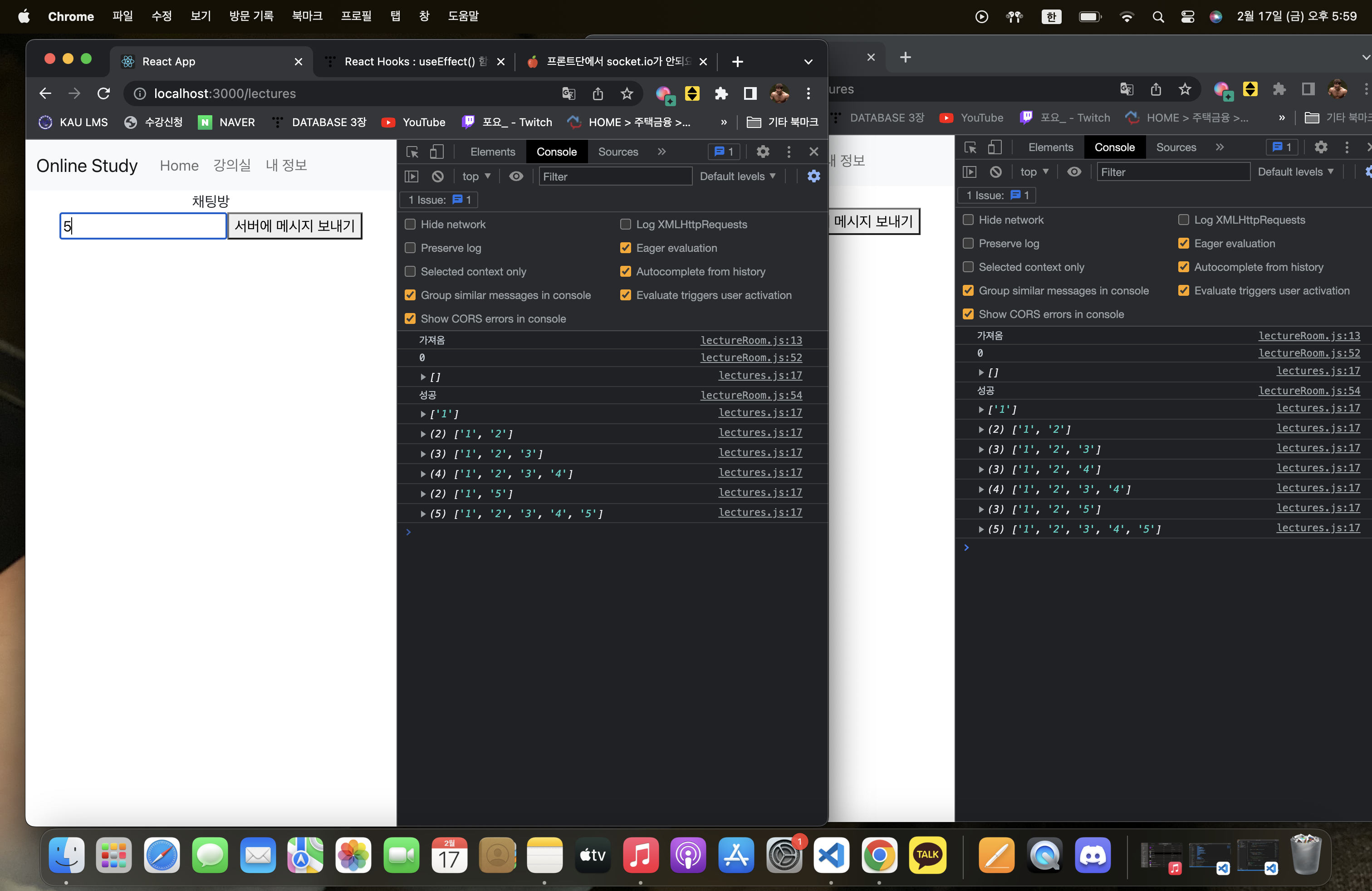
Task: Open top context dropdown in front DevTools
Action: [476, 176]
